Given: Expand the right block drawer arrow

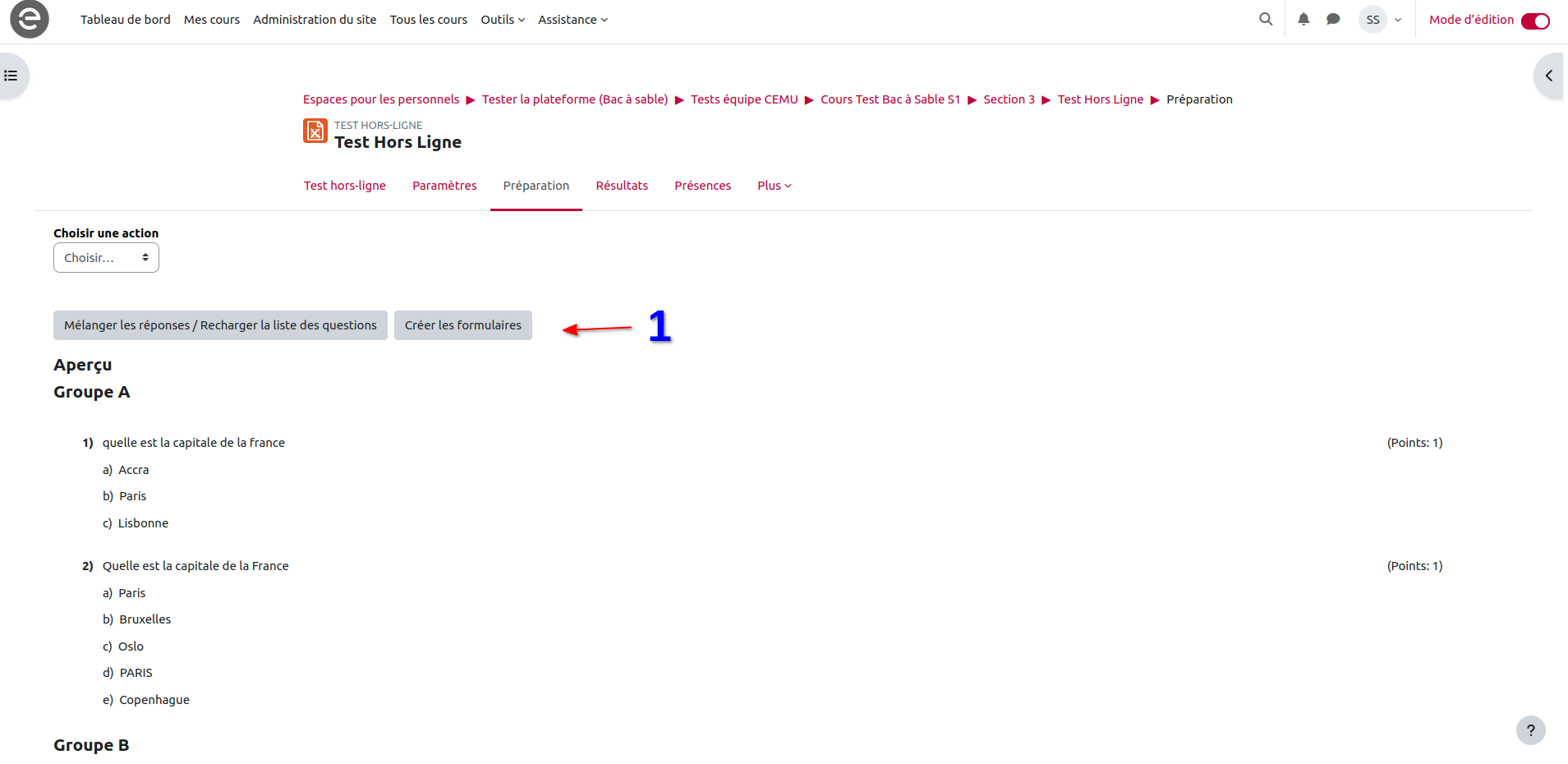Looking at the screenshot, I should [x=1548, y=76].
